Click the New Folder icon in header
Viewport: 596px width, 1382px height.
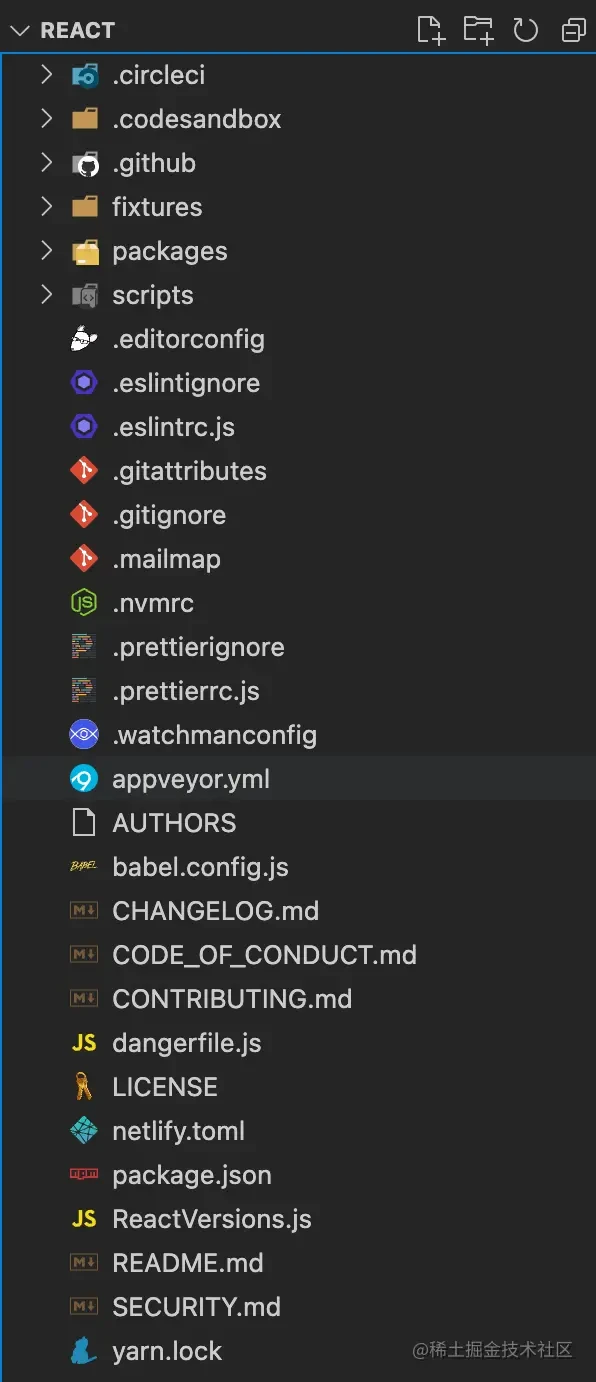pos(478,31)
